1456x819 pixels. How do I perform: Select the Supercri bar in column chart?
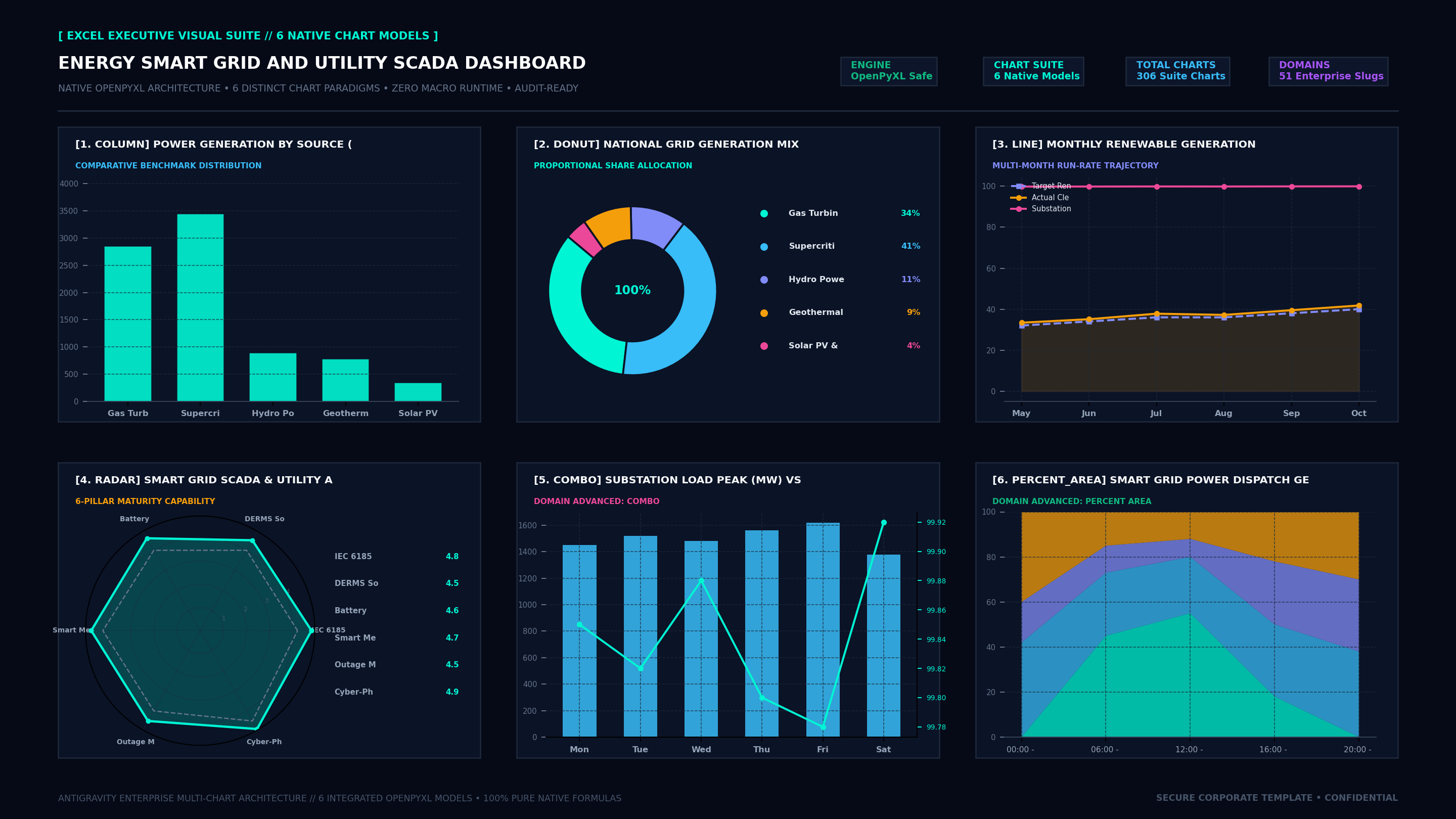(x=200, y=307)
